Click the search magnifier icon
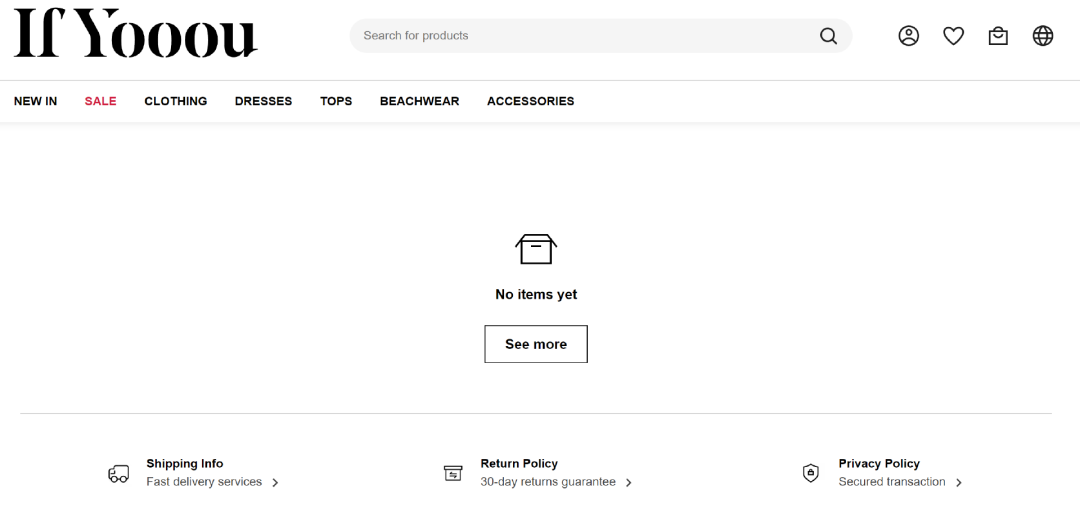This screenshot has width=1080, height=530. coord(829,36)
